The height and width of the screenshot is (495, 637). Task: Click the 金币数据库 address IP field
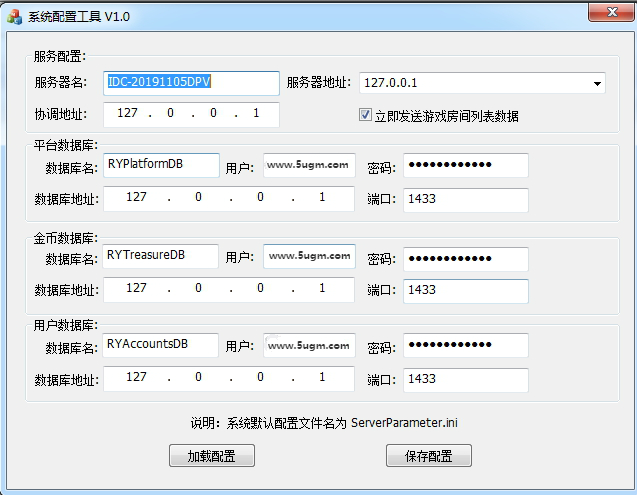coord(228,289)
